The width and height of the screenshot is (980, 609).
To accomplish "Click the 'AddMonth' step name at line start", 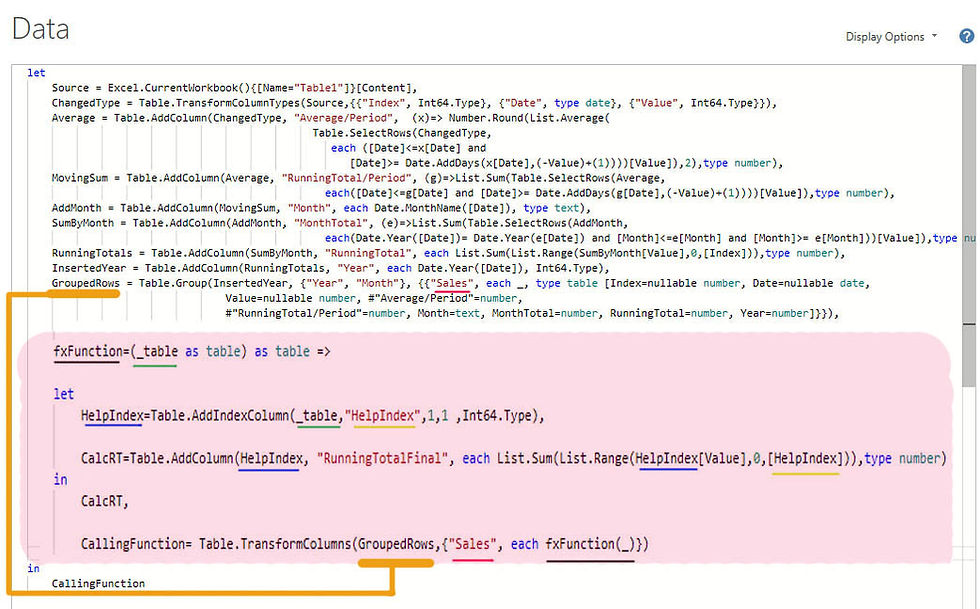I will click(x=76, y=208).
